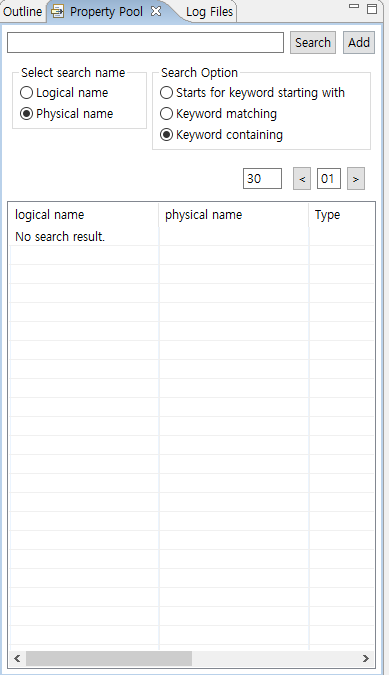389x675 pixels.
Task: Go to the next results page
Action: tap(356, 179)
